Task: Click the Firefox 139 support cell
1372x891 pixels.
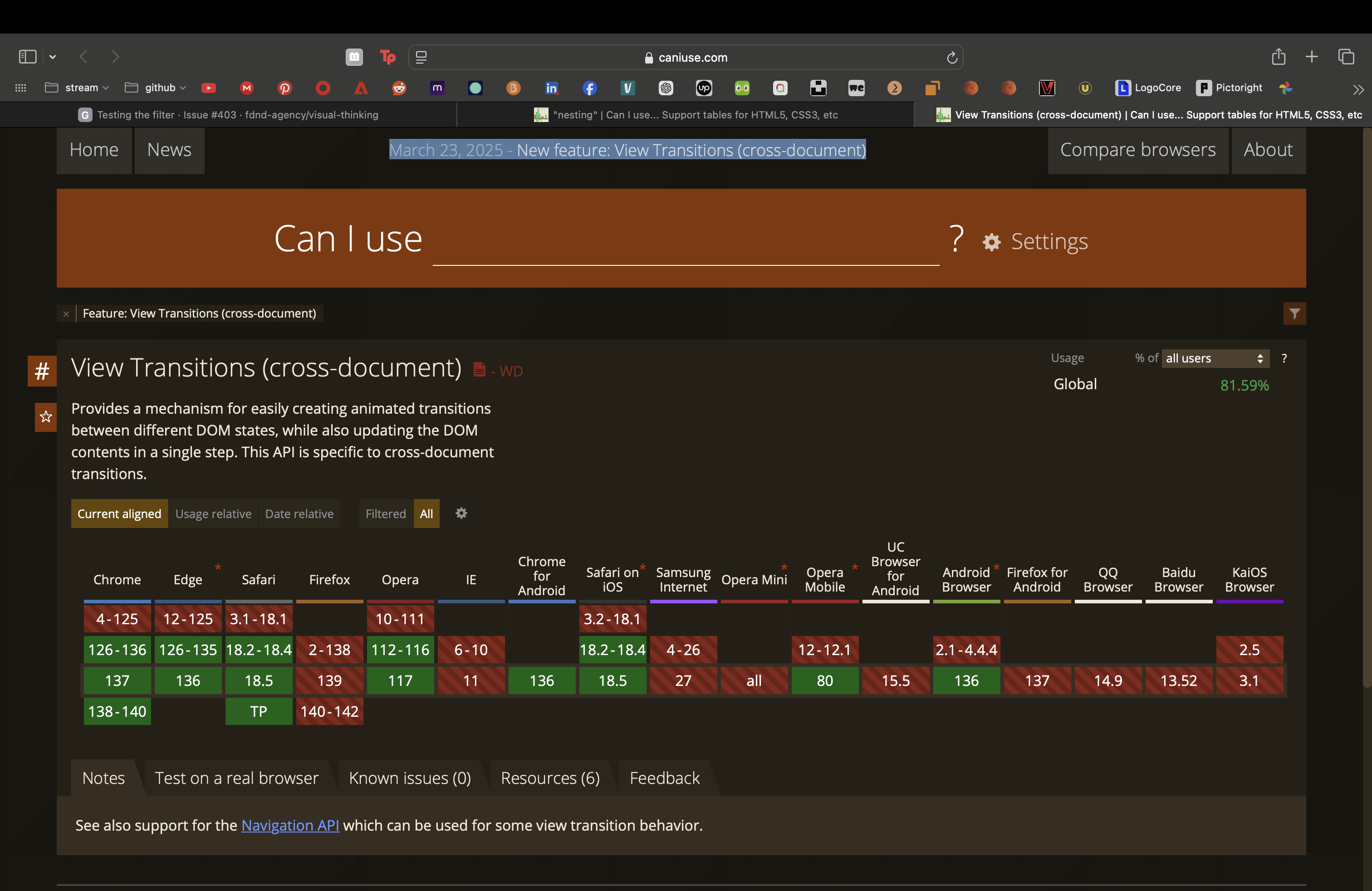Action: pyautogui.click(x=330, y=680)
